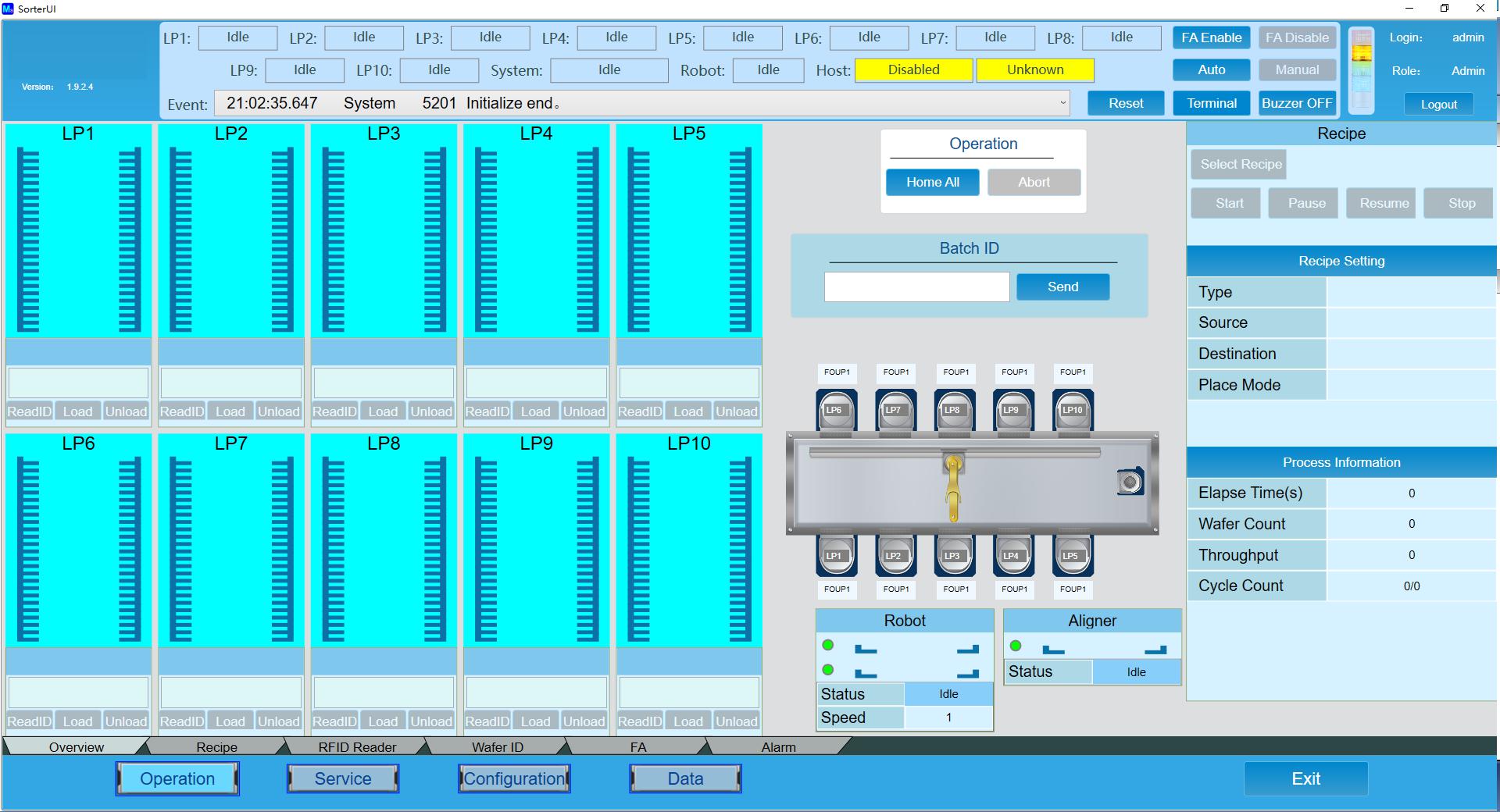Viewport: 1500px width, 812px height.
Task: Switch to Auto mode
Action: 1211,69
